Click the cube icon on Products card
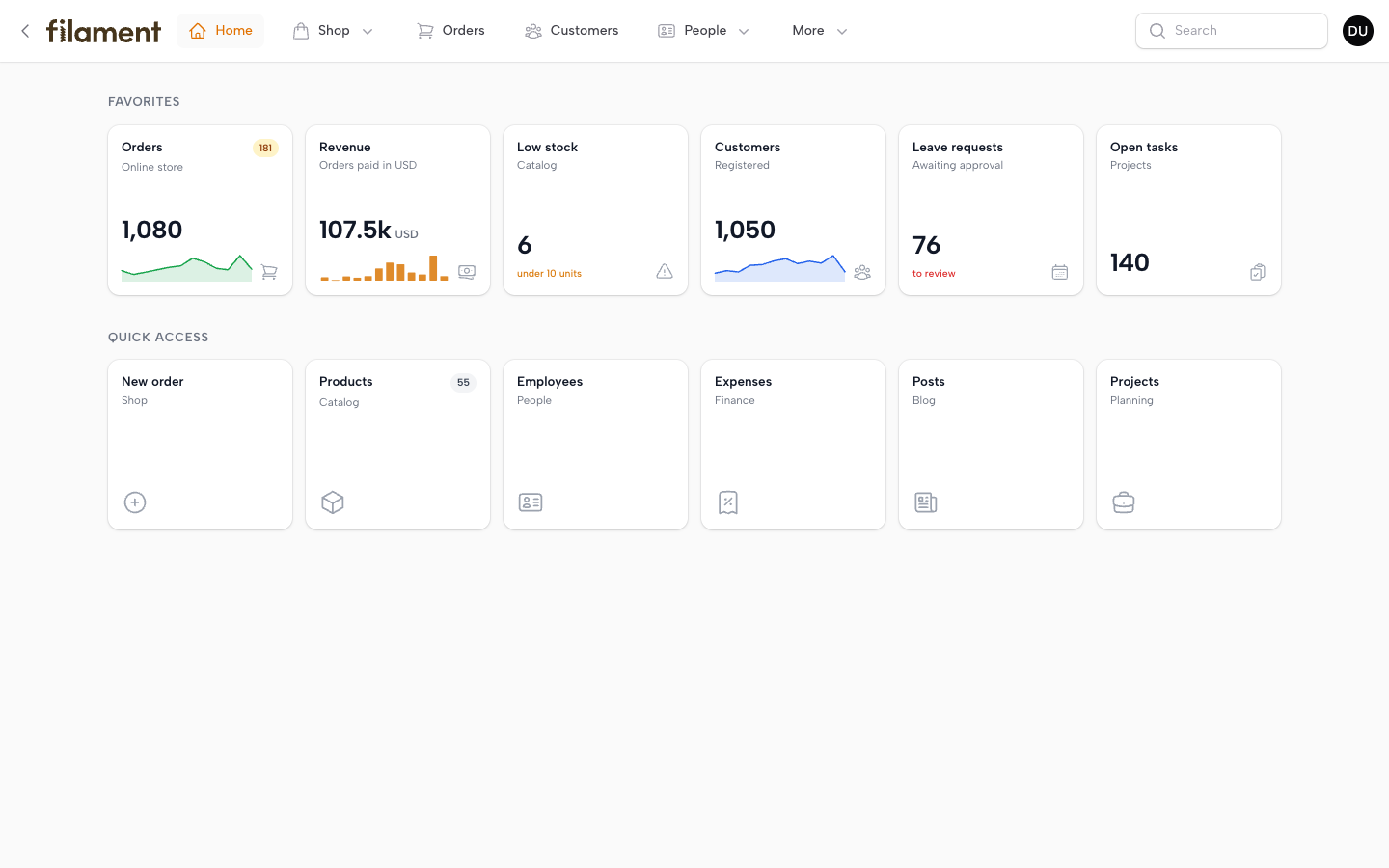The height and width of the screenshot is (868, 1389). tap(333, 502)
